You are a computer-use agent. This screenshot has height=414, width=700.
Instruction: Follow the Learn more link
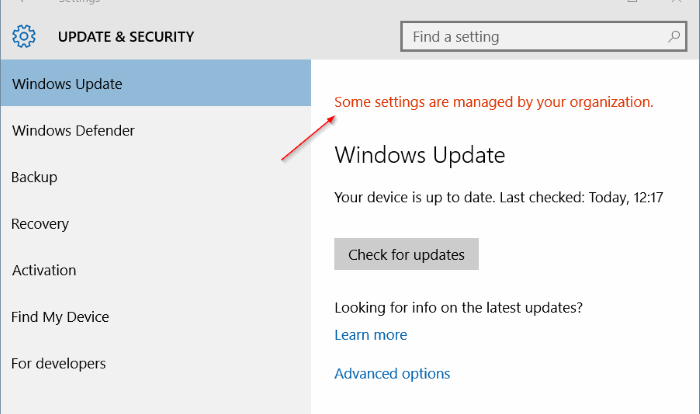click(371, 335)
